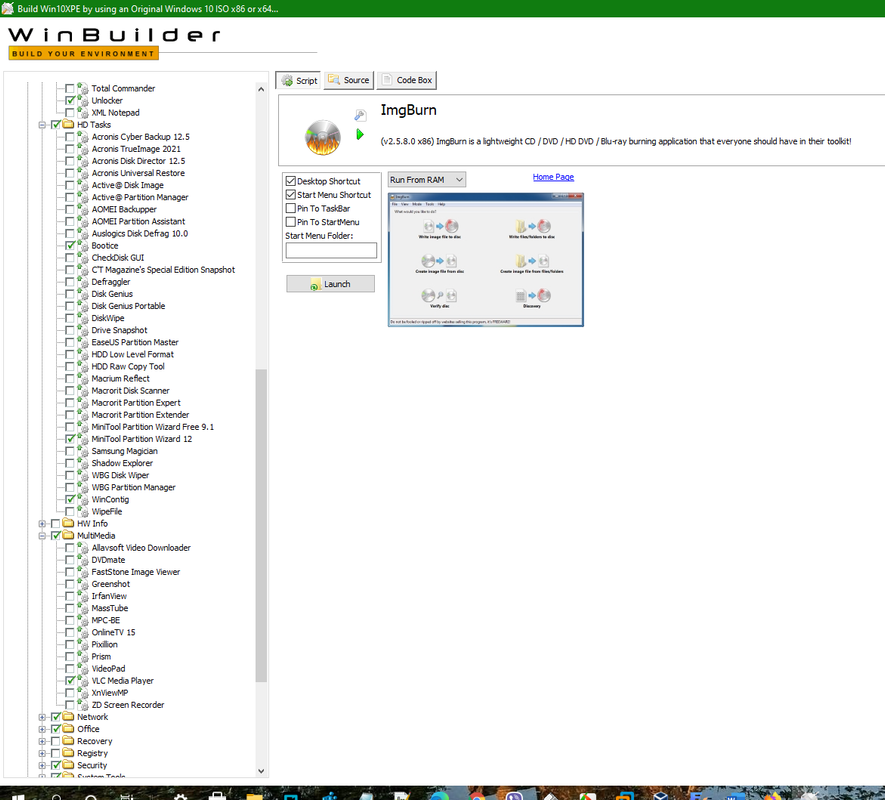Viewport: 885px width, 800px height.
Task: Click the folder icon of HW Info
Action: [68, 523]
